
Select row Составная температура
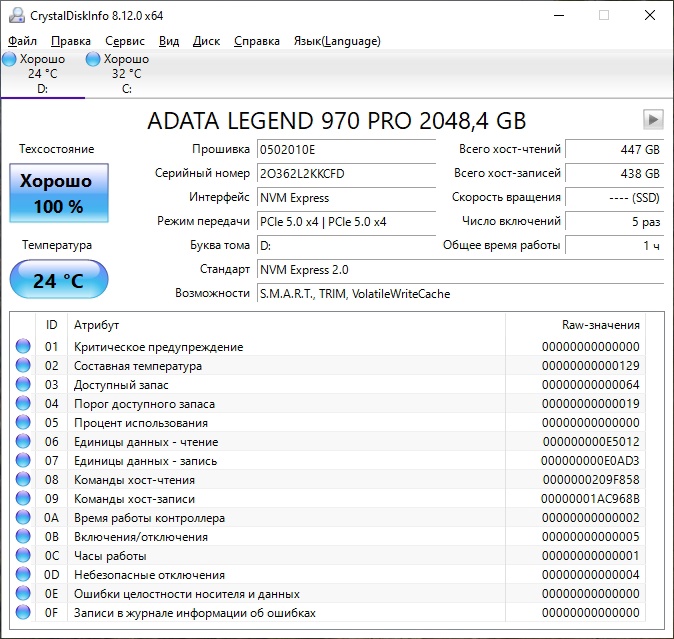(x=328, y=365)
